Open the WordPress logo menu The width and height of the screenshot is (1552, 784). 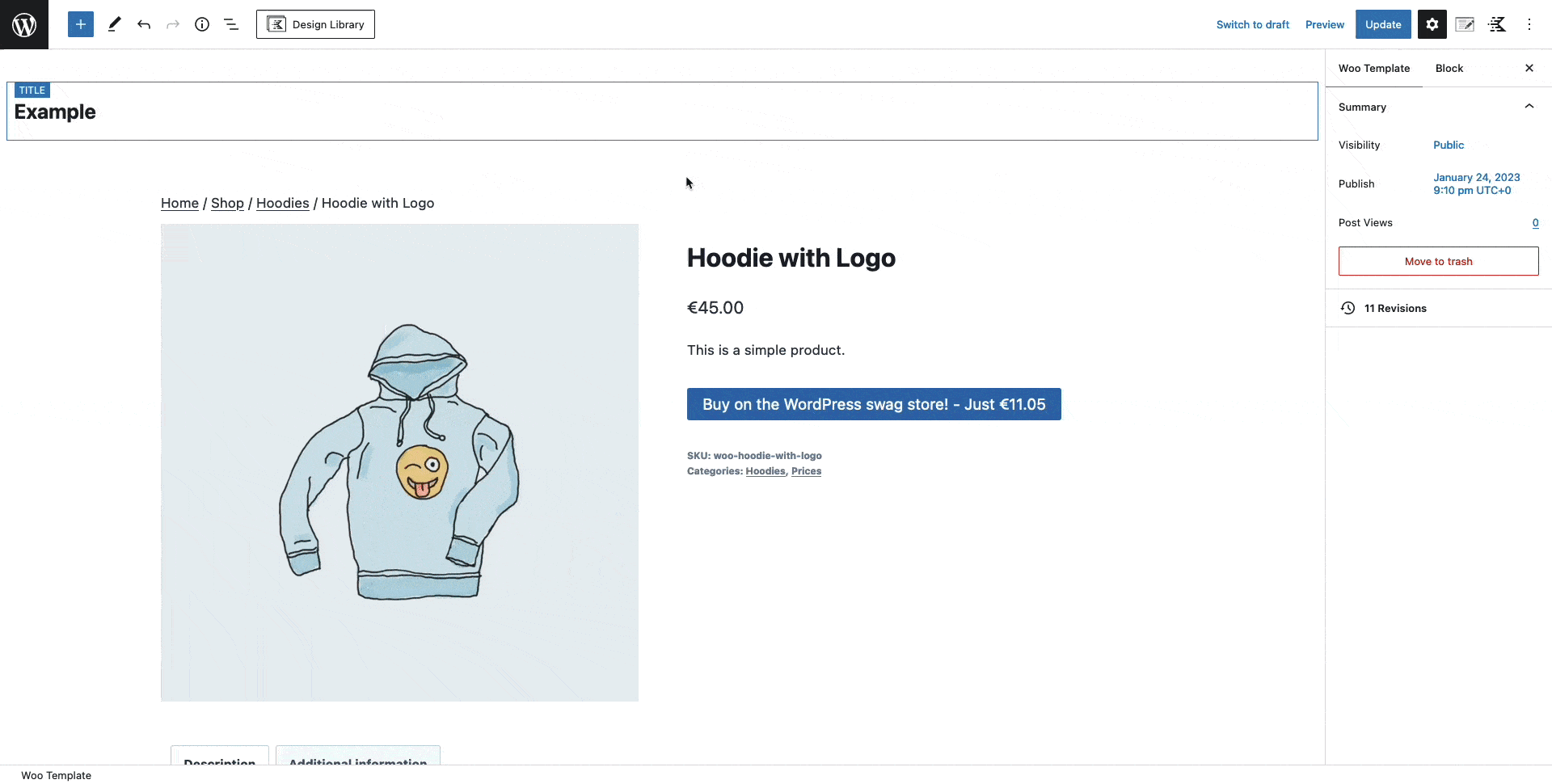[x=24, y=24]
